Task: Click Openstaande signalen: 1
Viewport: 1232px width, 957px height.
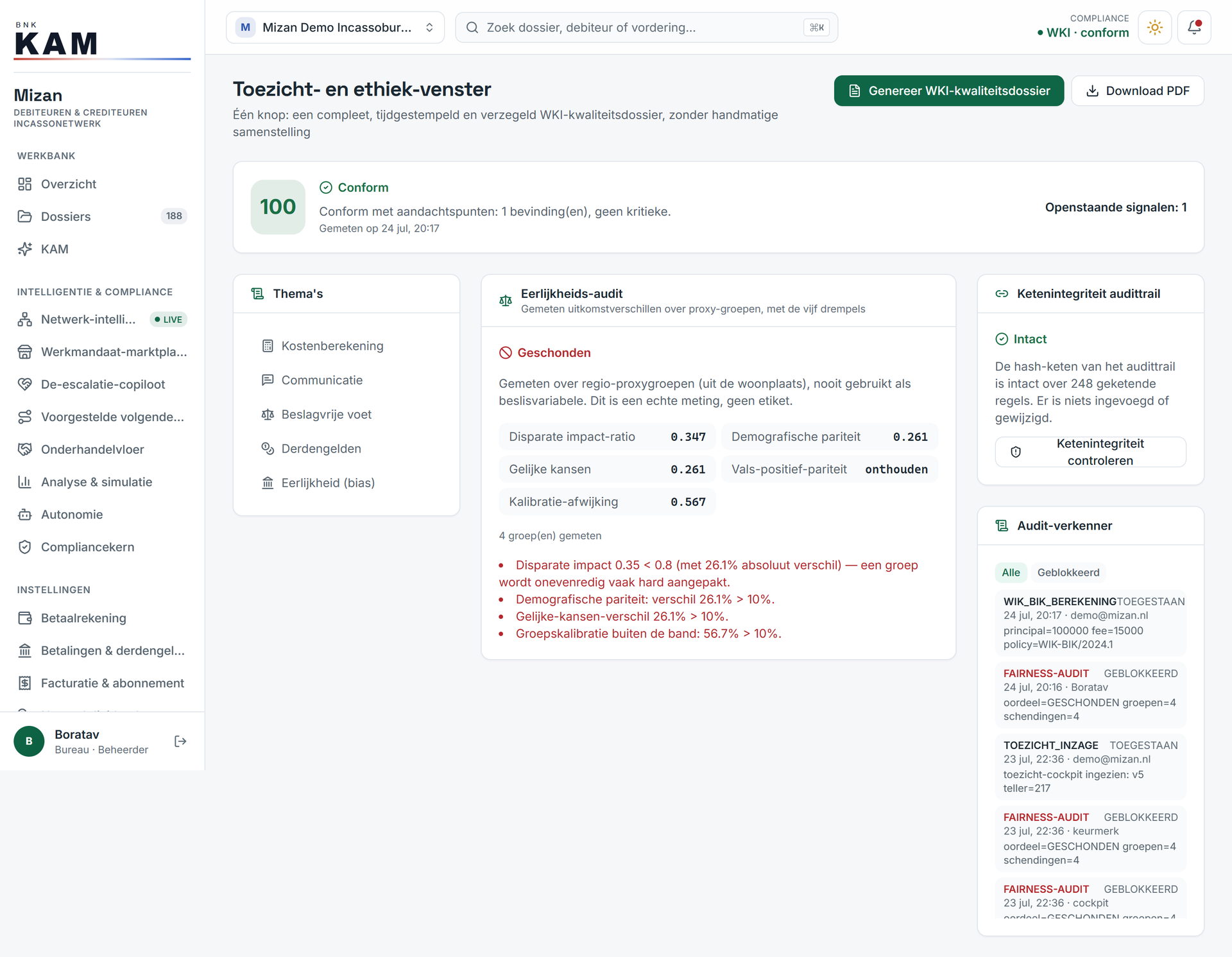Action: [x=1115, y=207]
